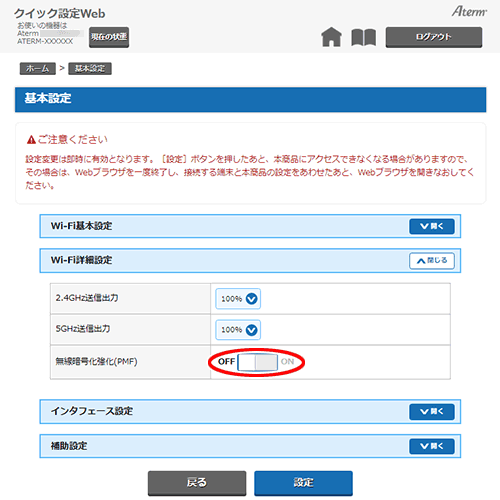Click the ATERM-XXXXXX model text
The width and height of the screenshot is (500, 500).
[x=45, y=41]
